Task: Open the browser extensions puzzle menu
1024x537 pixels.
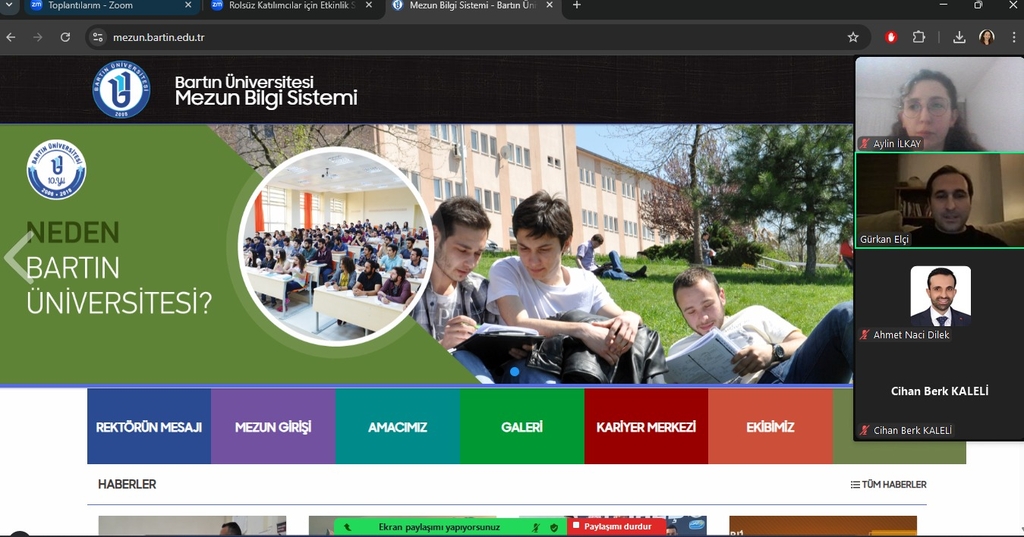Action: click(919, 37)
